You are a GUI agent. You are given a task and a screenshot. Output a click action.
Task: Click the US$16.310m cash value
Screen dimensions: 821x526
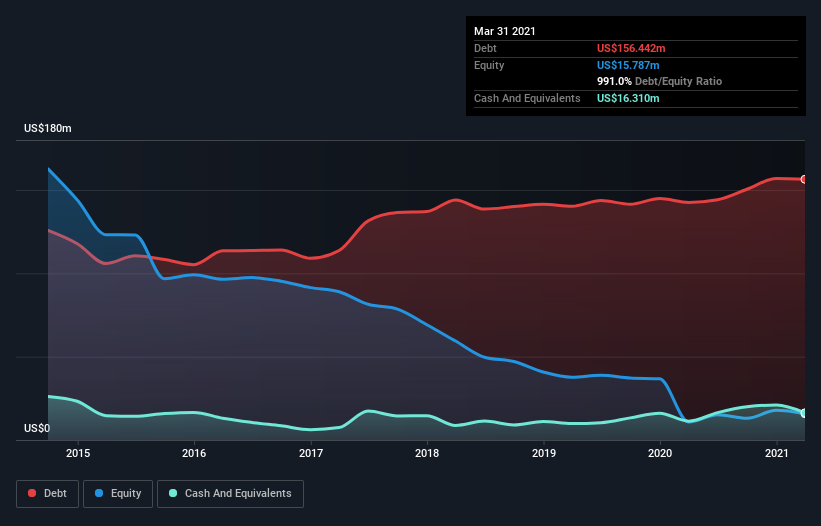[x=628, y=98]
